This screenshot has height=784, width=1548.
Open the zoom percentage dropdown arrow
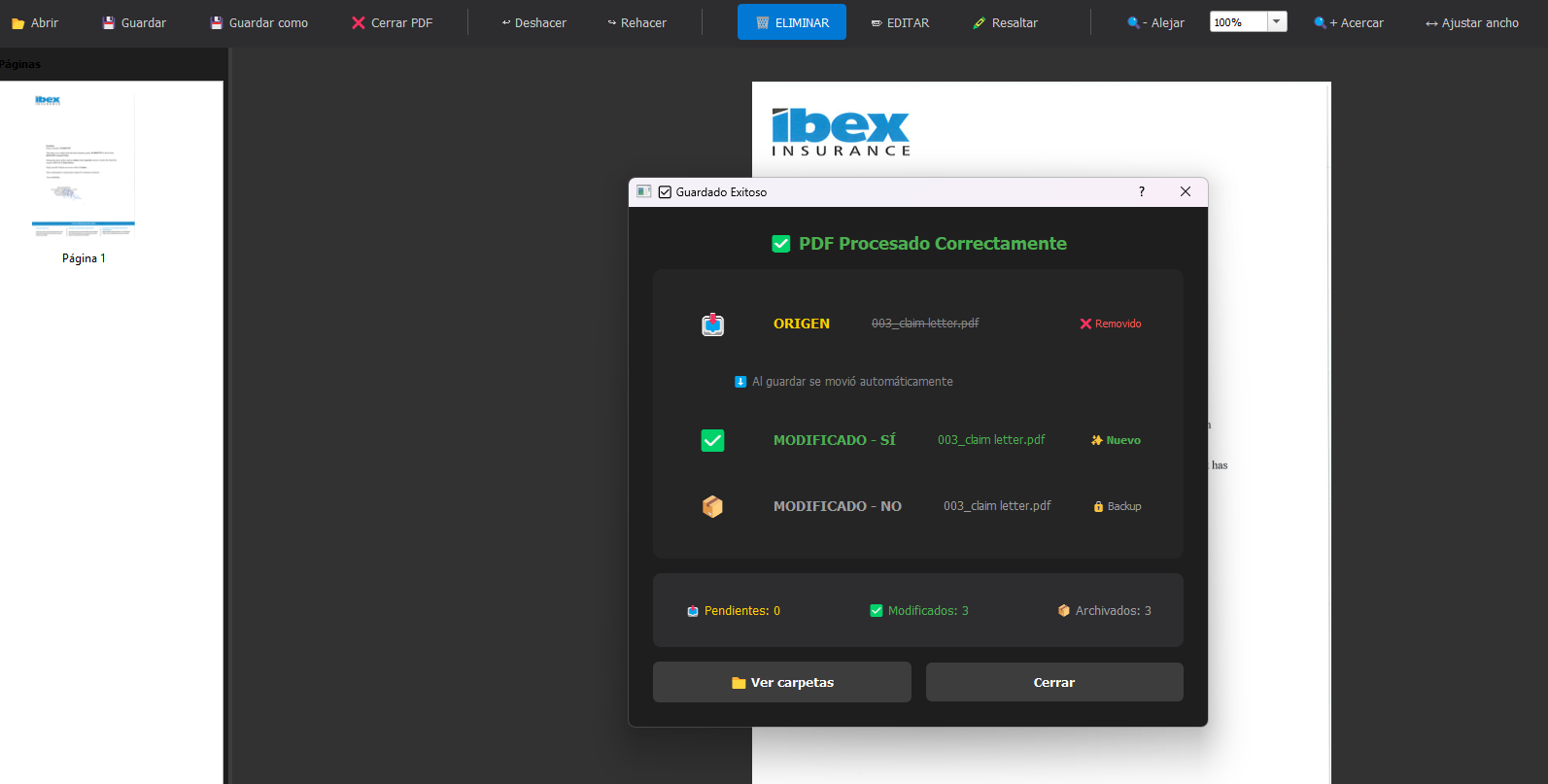tap(1277, 21)
